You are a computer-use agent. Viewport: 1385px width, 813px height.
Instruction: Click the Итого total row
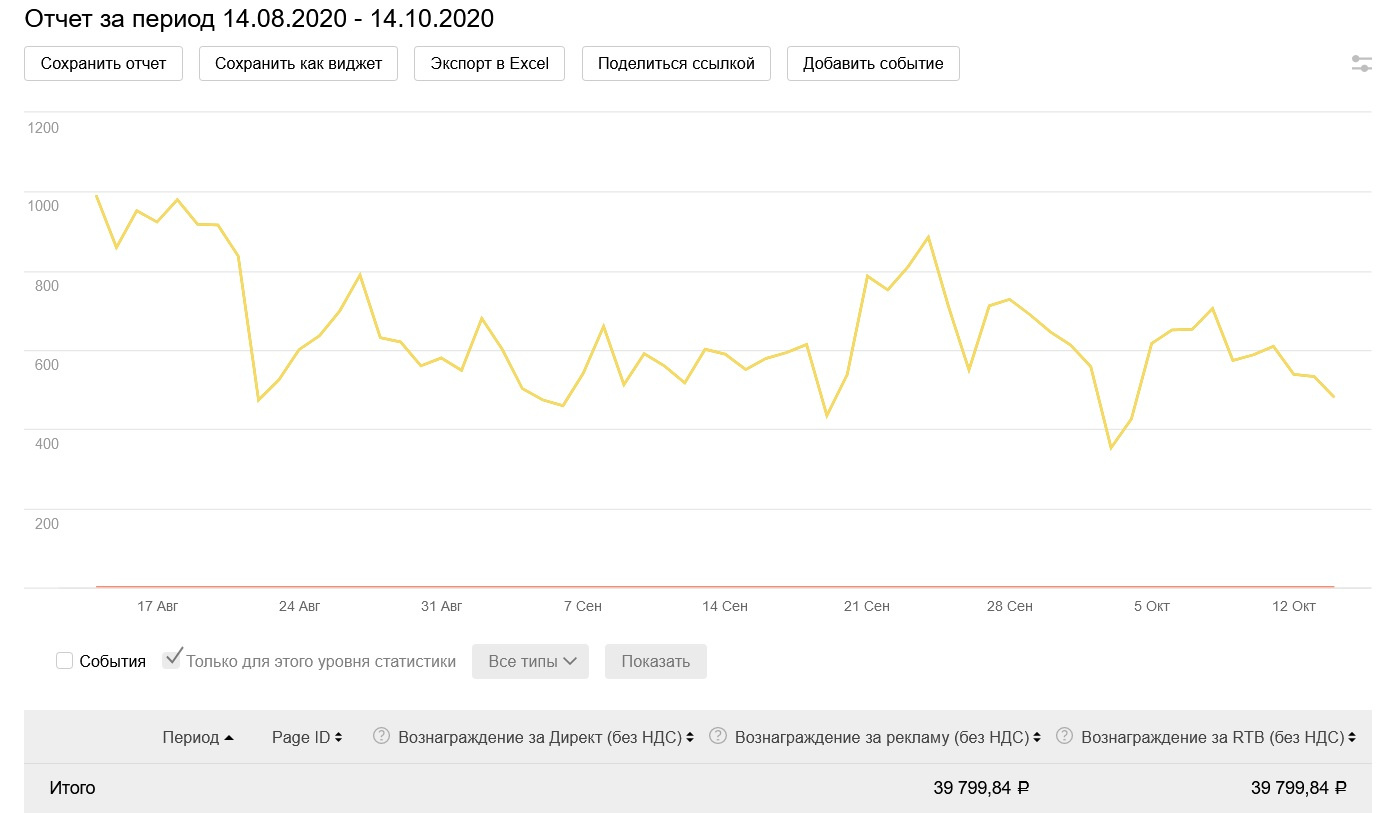click(72, 788)
